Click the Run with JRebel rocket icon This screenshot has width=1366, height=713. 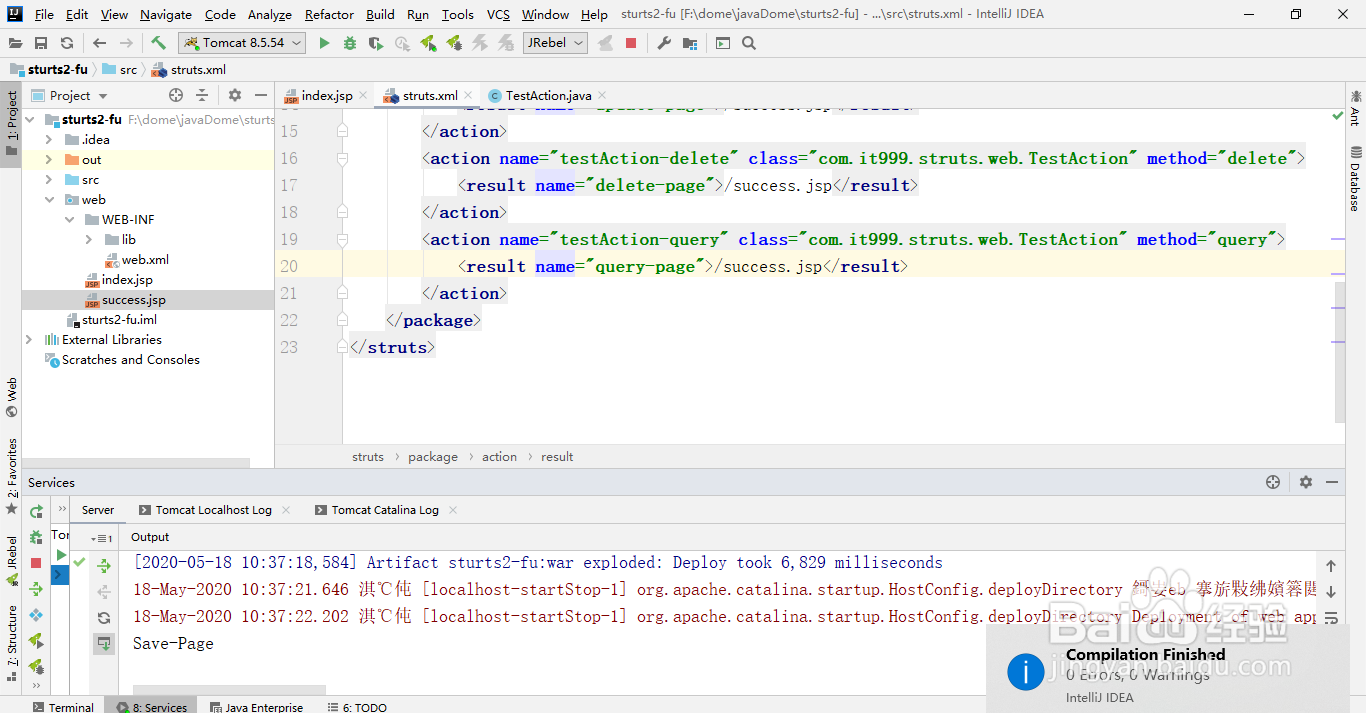pyautogui.click(x=428, y=43)
